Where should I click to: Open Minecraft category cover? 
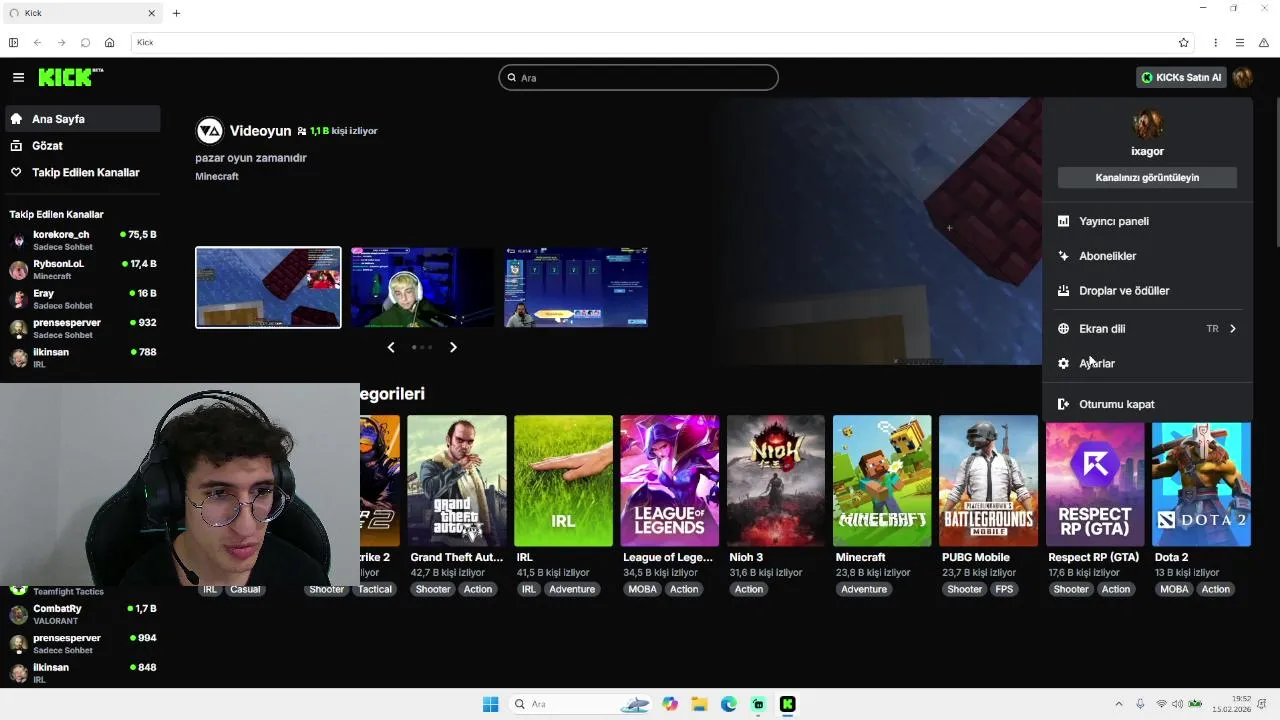pos(882,481)
